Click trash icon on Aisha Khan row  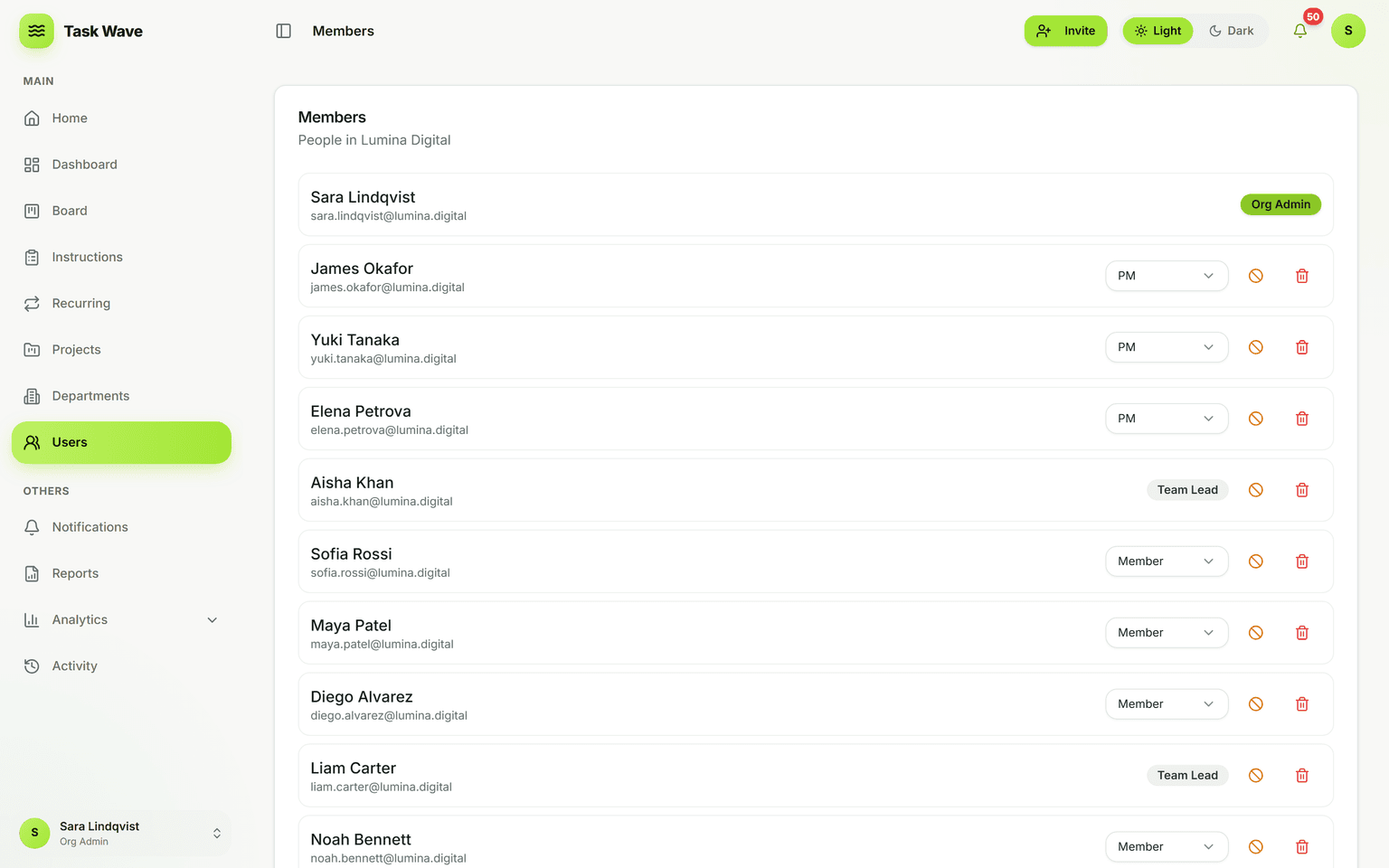pos(1302,490)
